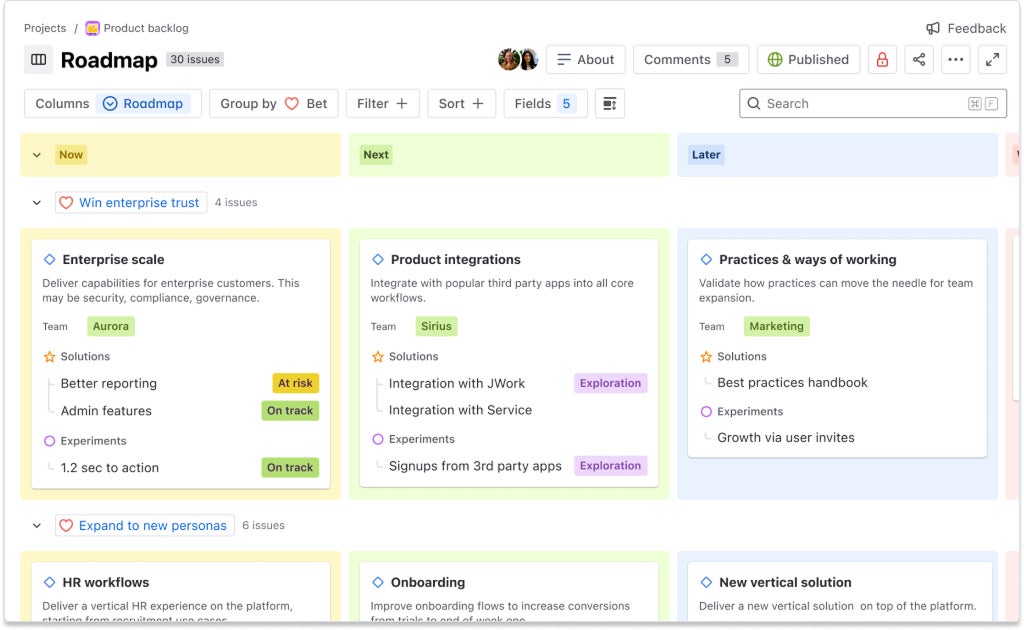Open the layout options icon after Fields
1024x630 pixels.
[x=610, y=104]
